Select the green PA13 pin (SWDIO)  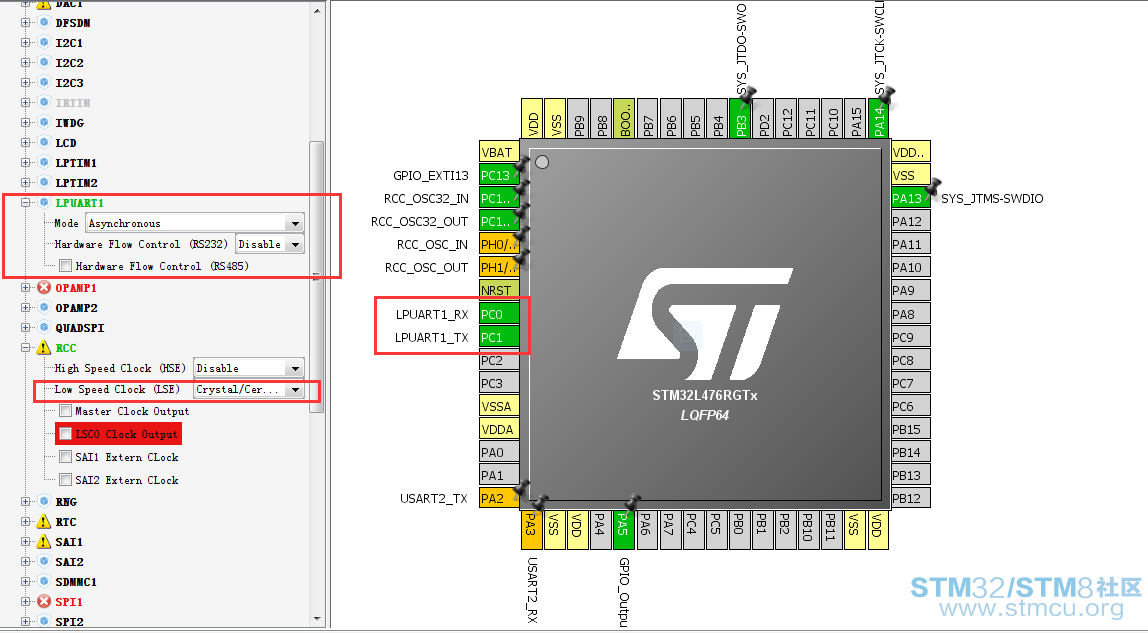[911, 198]
